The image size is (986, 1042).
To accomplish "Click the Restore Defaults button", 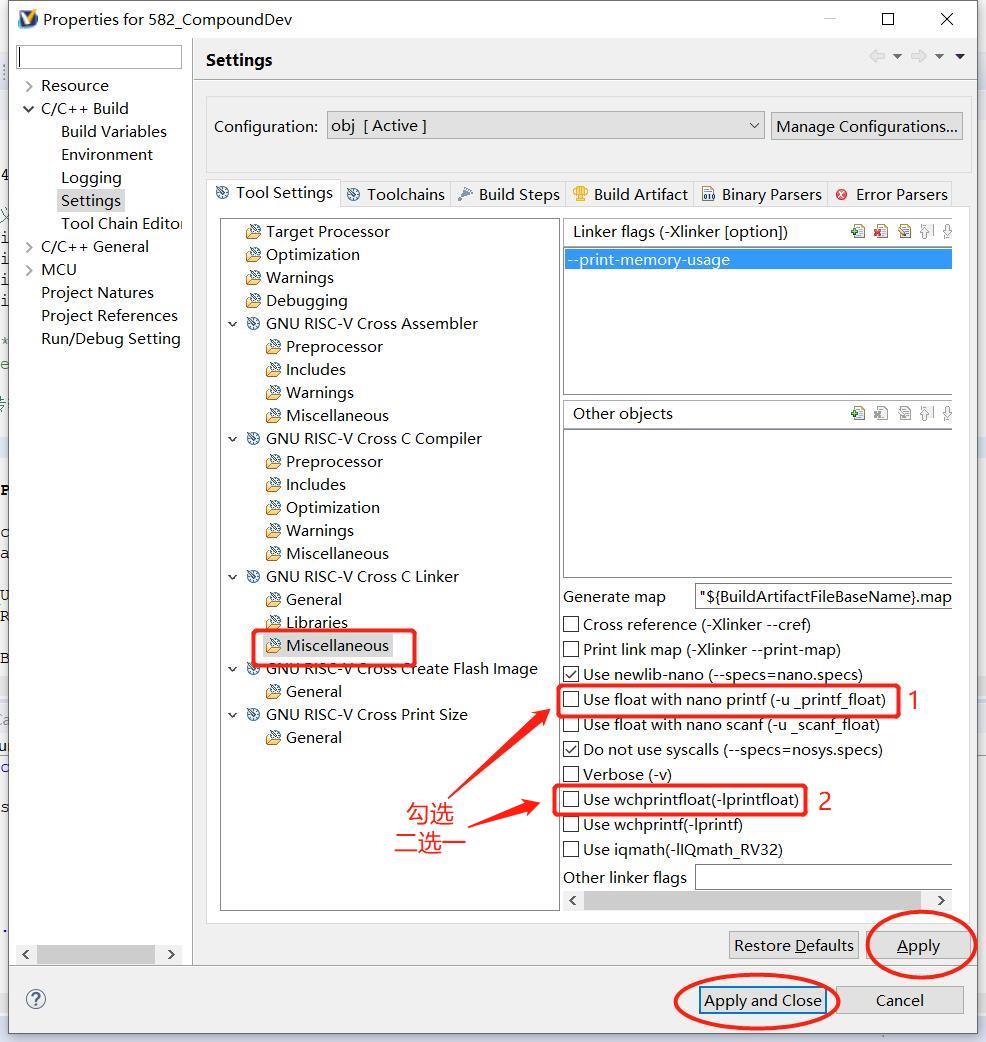I will [x=793, y=945].
